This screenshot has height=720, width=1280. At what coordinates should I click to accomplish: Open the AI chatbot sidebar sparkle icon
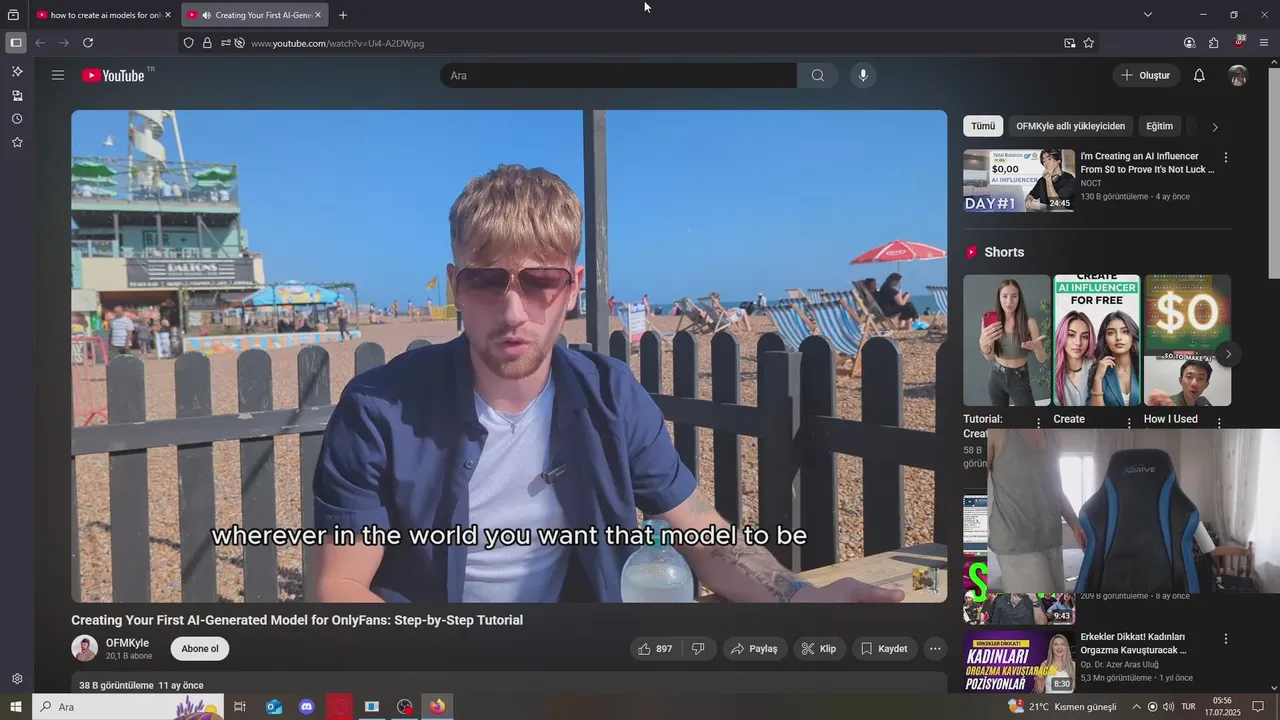tap(17, 72)
